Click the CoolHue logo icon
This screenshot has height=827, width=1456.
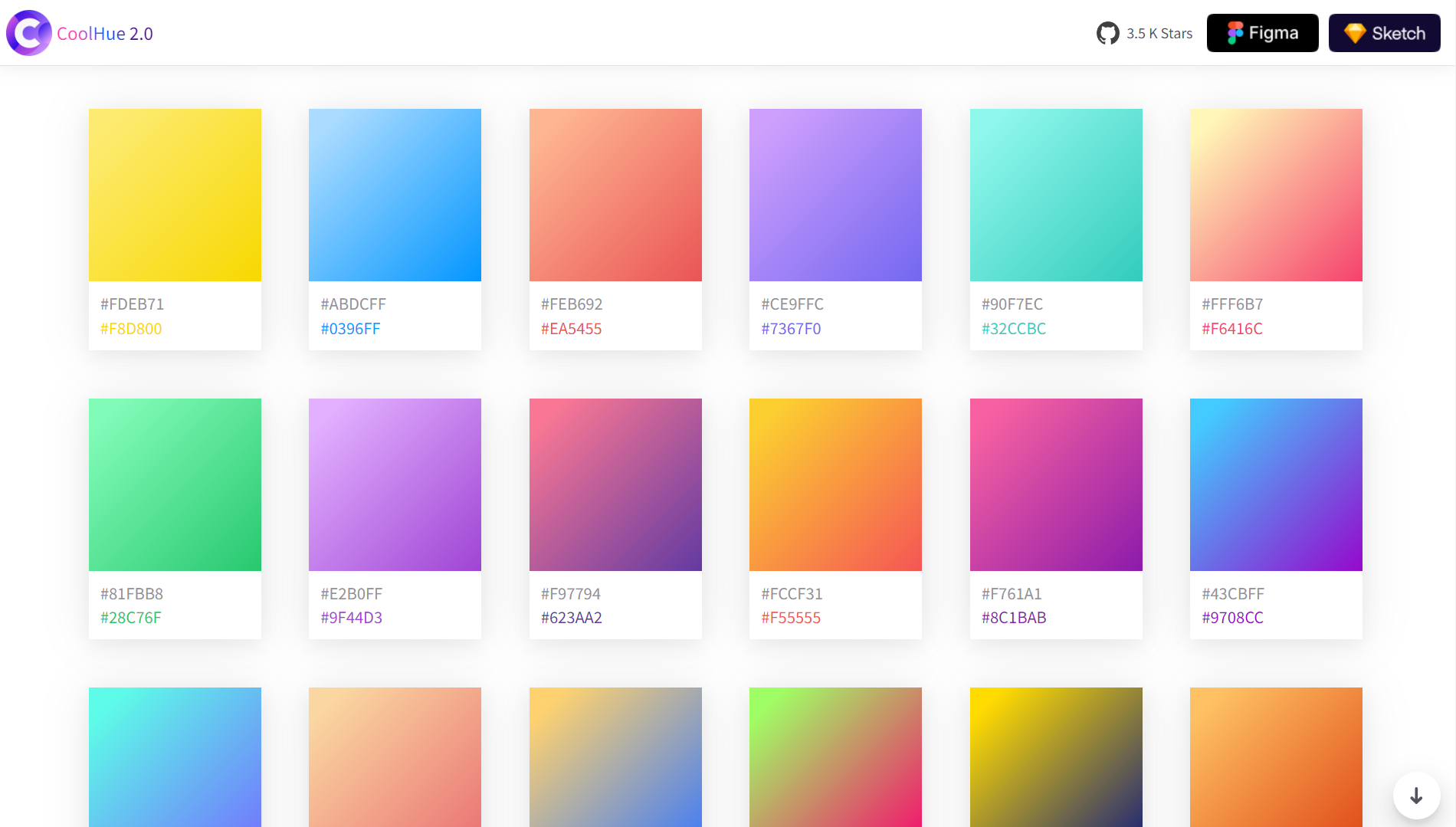[x=29, y=33]
